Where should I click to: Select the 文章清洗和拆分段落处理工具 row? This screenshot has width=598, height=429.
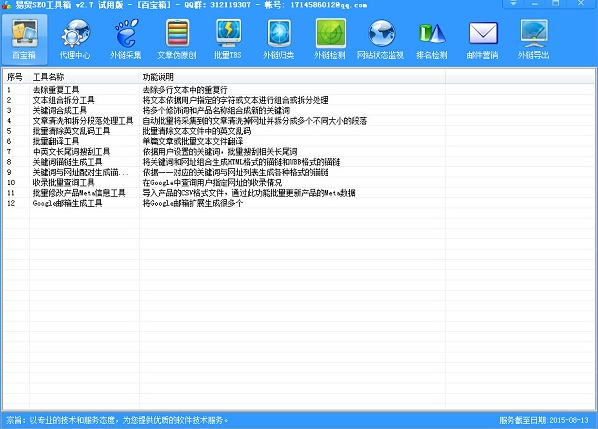click(x=299, y=121)
